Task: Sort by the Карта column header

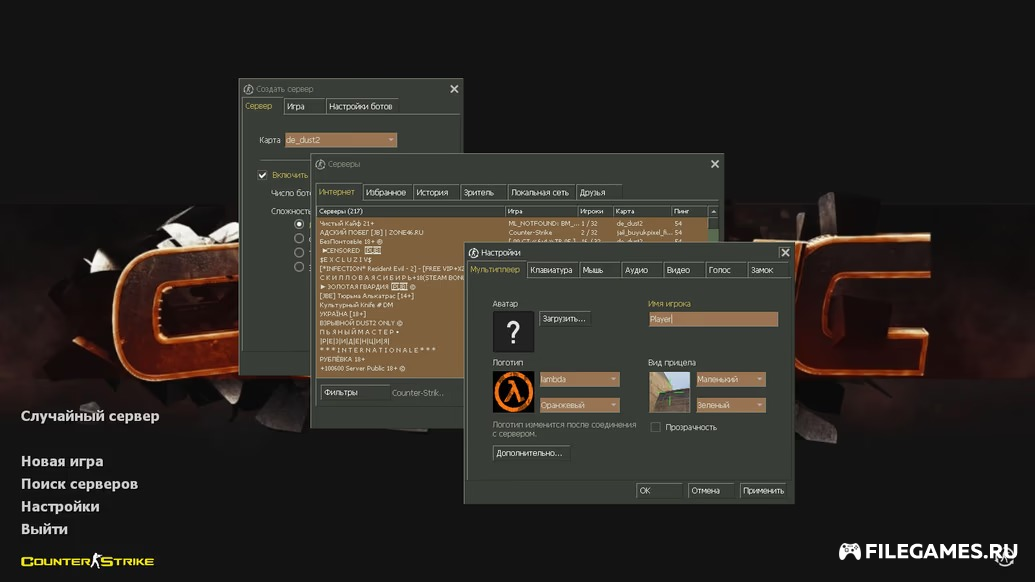Action: [642, 211]
